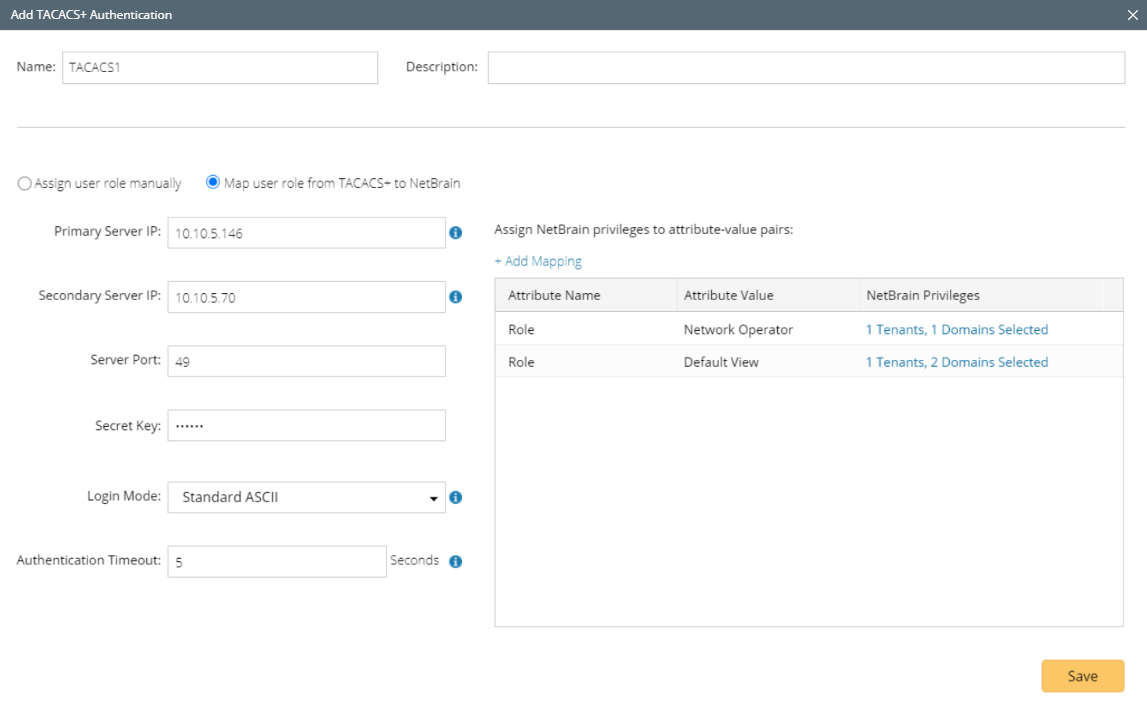Select Assign user role manually option
Screen dimensions: 1147x706
(25, 184)
